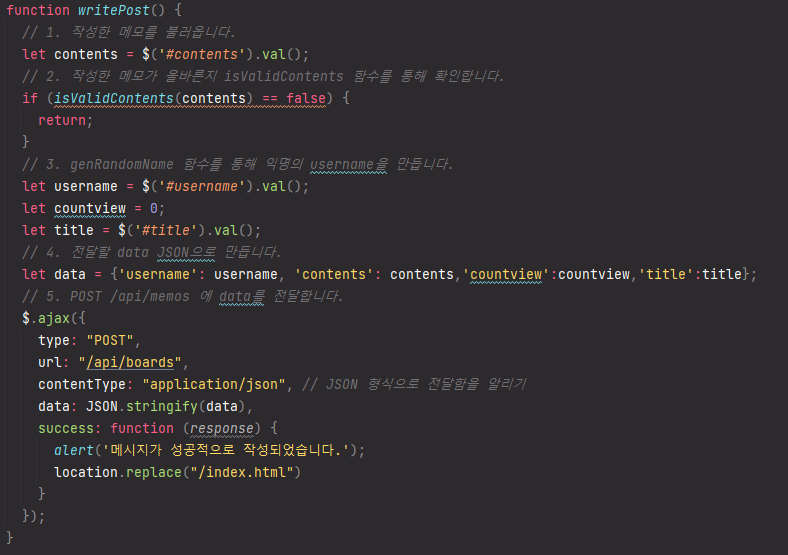Viewport: 788px width, 555px height.
Task: Click the isValidContents call in the if statement
Action: [114, 98]
